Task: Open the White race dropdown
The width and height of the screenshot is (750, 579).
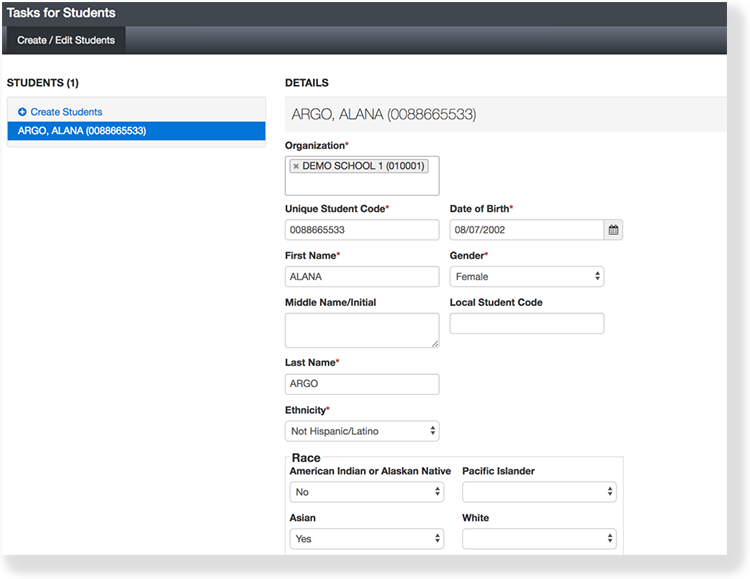Action: point(538,539)
